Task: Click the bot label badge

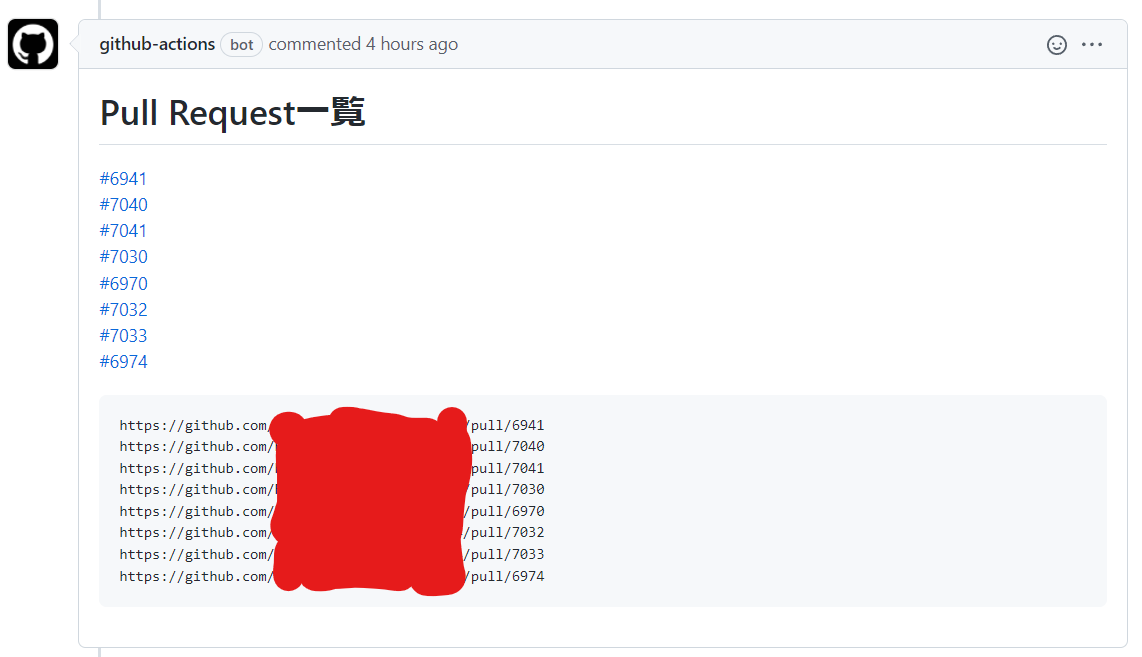Action: pyautogui.click(x=241, y=45)
